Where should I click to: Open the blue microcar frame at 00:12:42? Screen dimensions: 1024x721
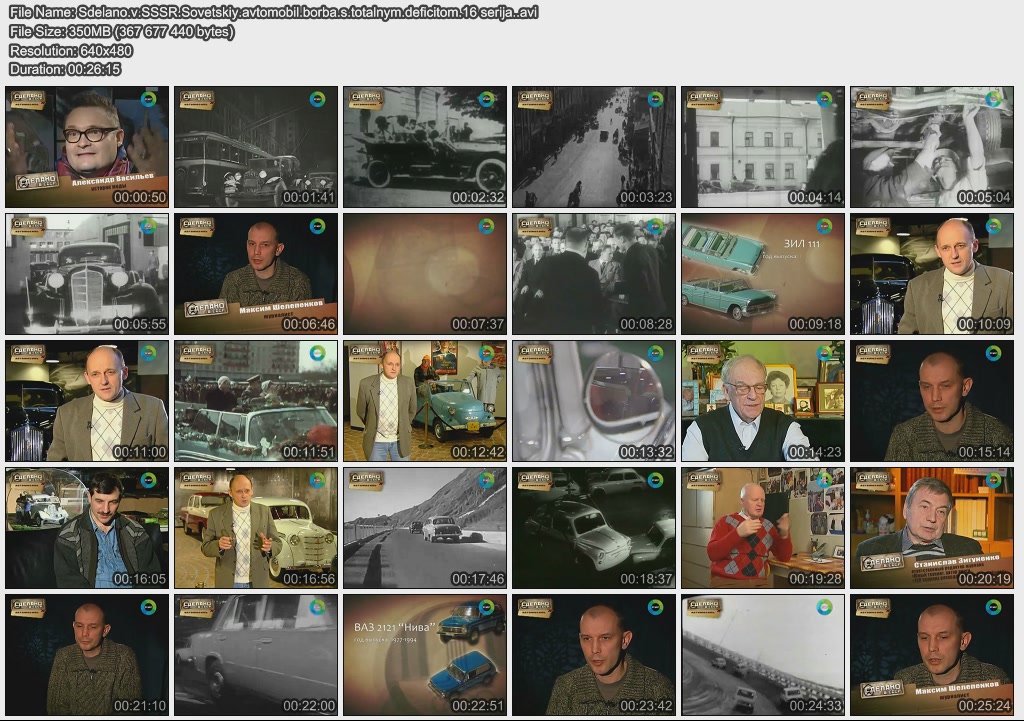point(425,401)
